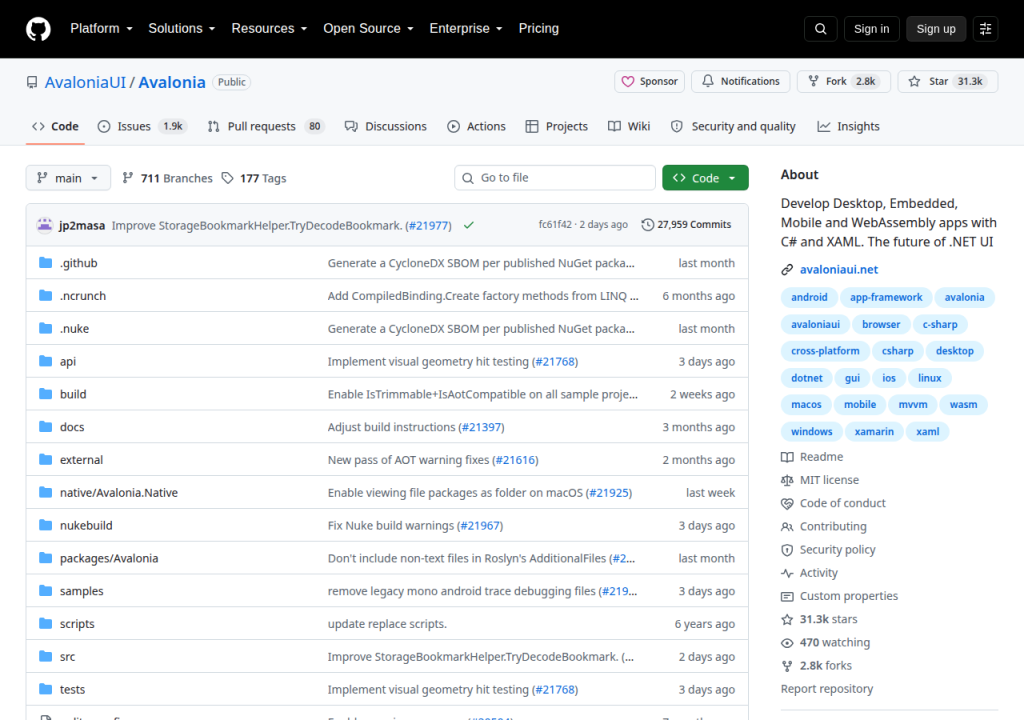Expand the Resources menu

click(x=269, y=29)
